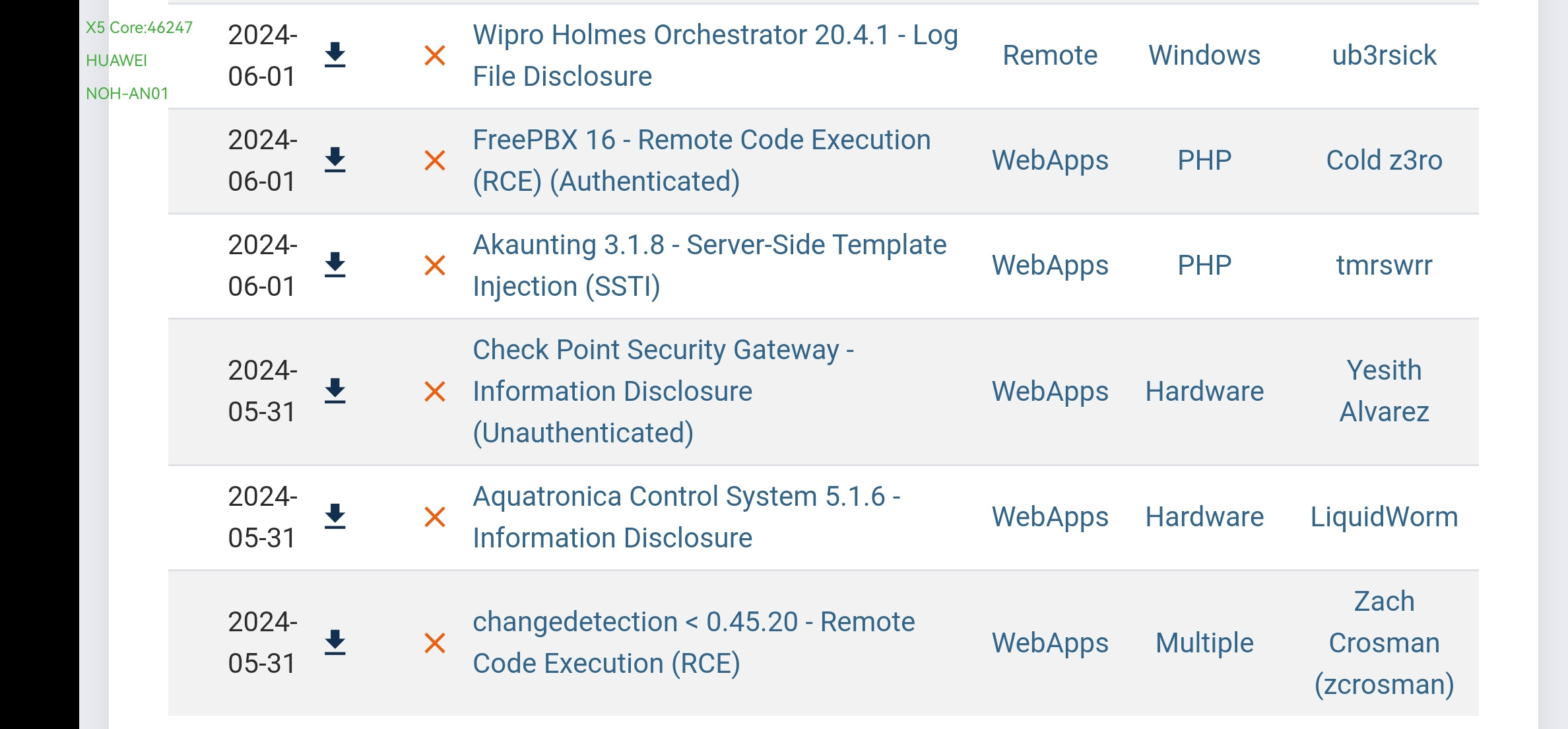Viewport: 1568px width, 729px height.
Task: View author ub3rsick's exploits
Action: coord(1384,55)
